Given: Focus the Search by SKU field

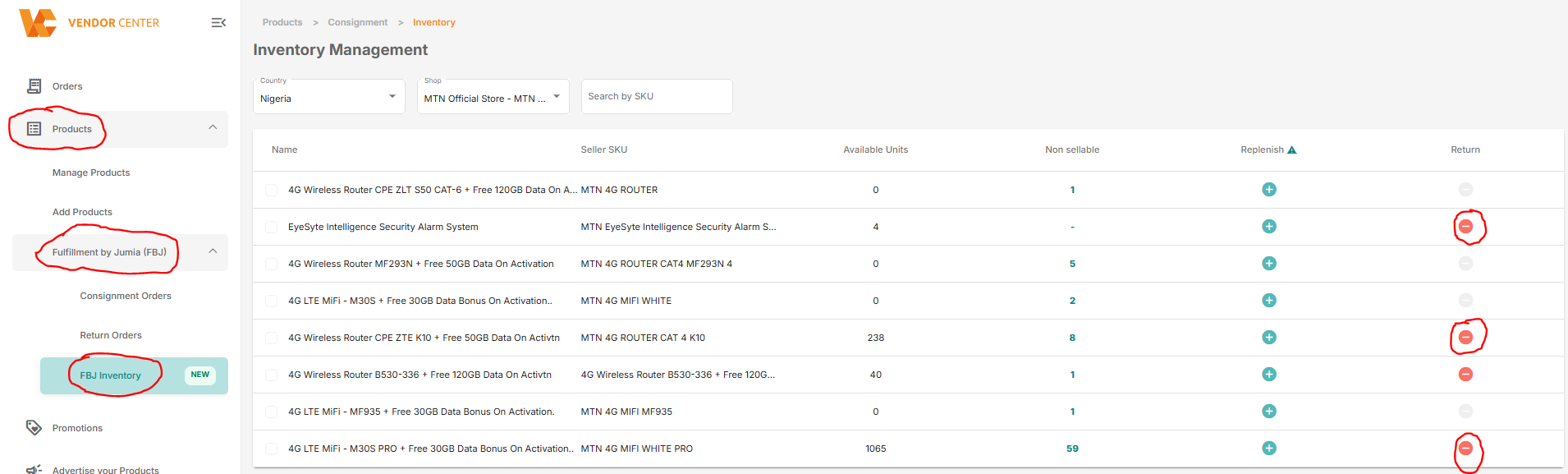Looking at the screenshot, I should [x=657, y=96].
